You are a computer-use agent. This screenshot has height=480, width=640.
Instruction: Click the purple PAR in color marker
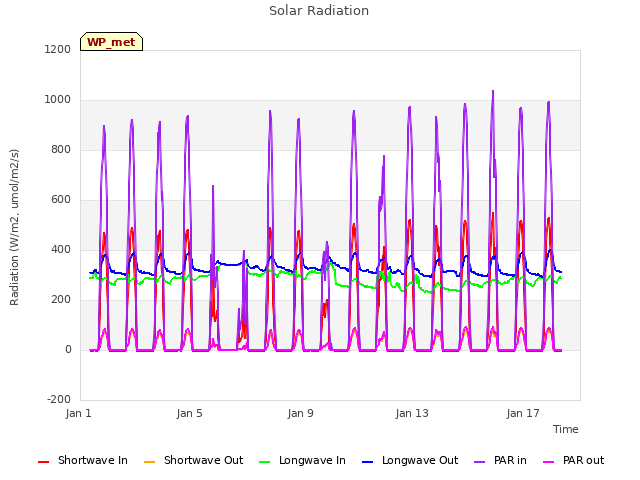480,462
